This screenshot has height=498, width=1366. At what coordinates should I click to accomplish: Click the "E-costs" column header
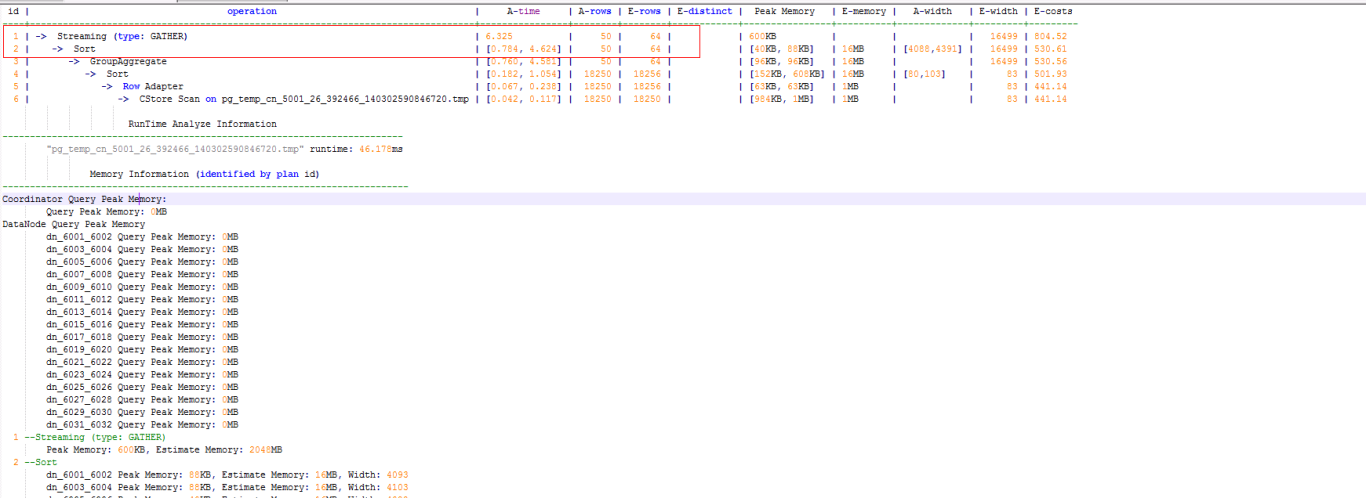[x=1054, y=12]
